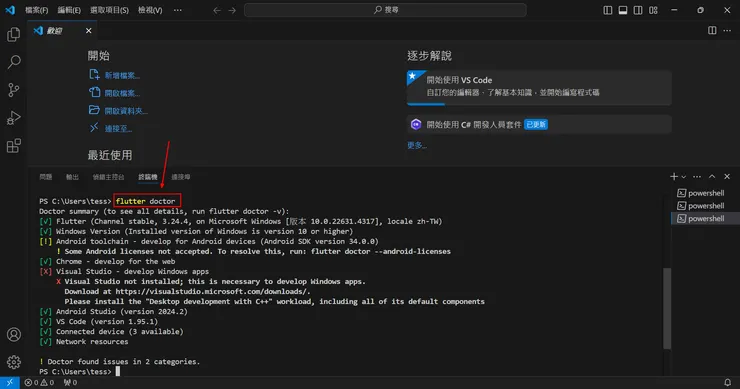740x389 pixels.
Task: Open the Search view in activity bar
Action: 14,62
